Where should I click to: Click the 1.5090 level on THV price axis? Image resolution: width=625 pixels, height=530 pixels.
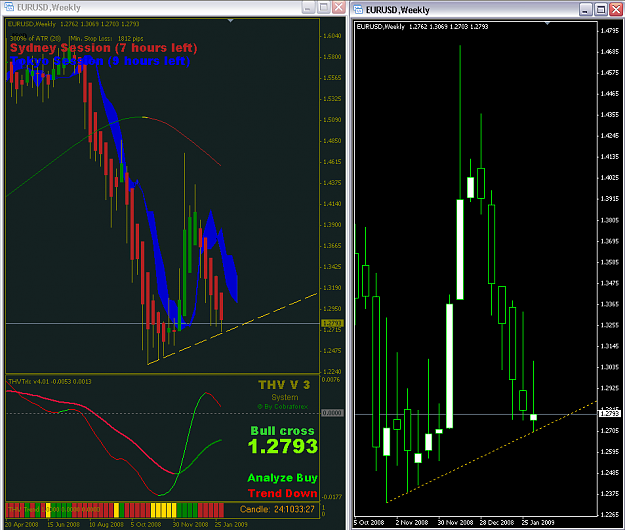point(331,120)
